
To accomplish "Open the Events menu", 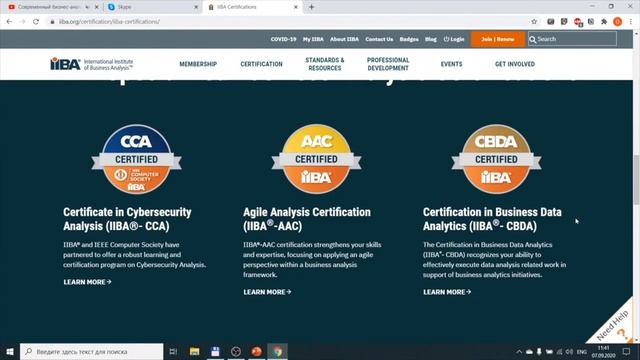I will (451, 64).
